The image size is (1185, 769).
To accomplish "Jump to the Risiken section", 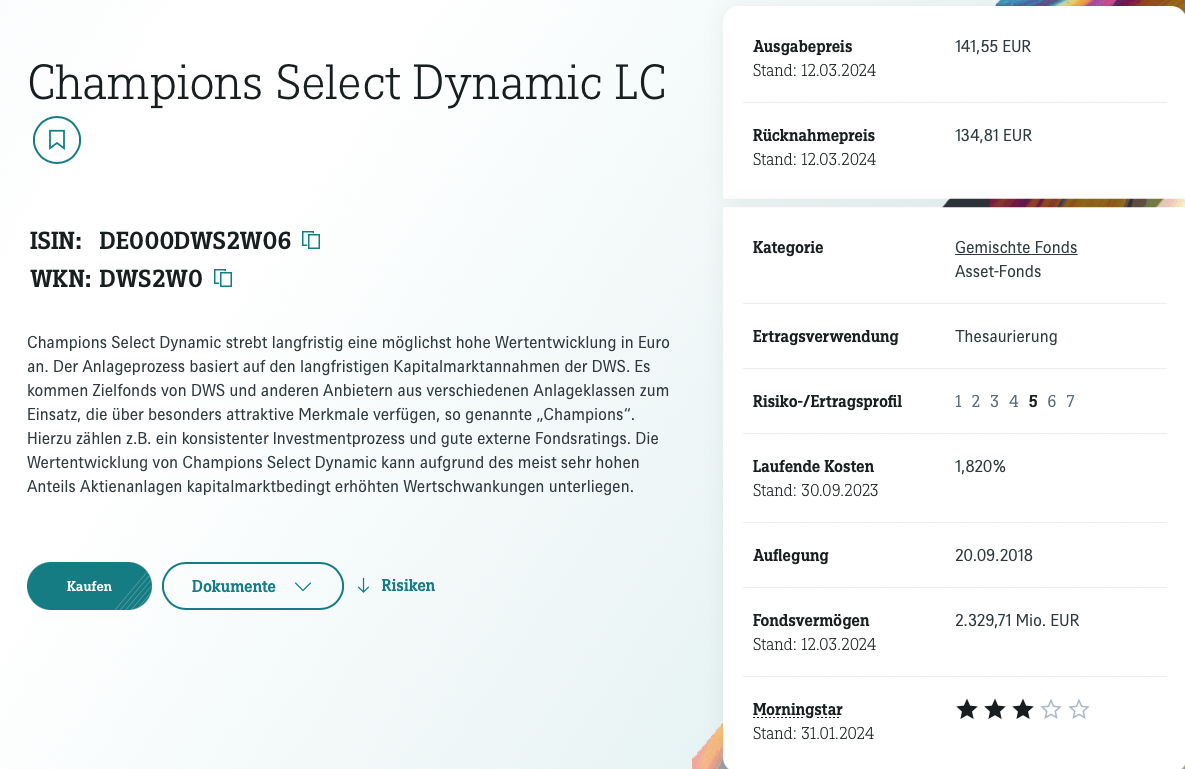I will (396, 585).
